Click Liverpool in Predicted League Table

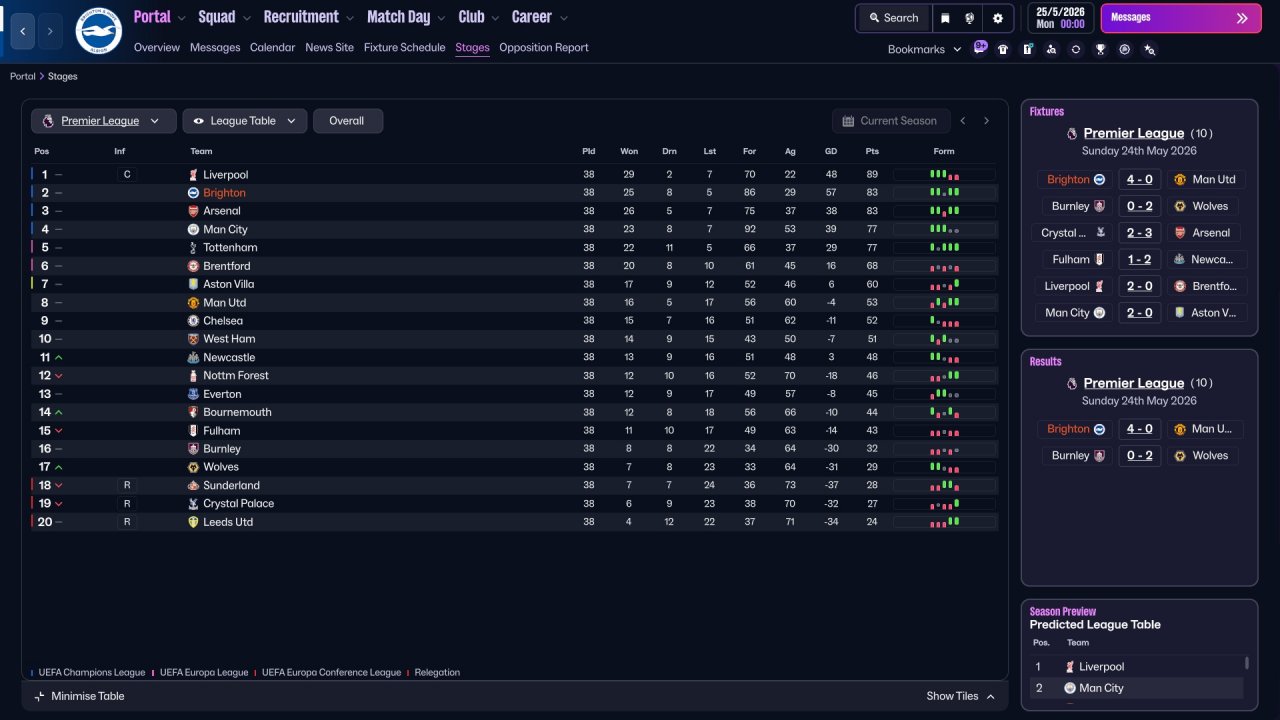1101,667
